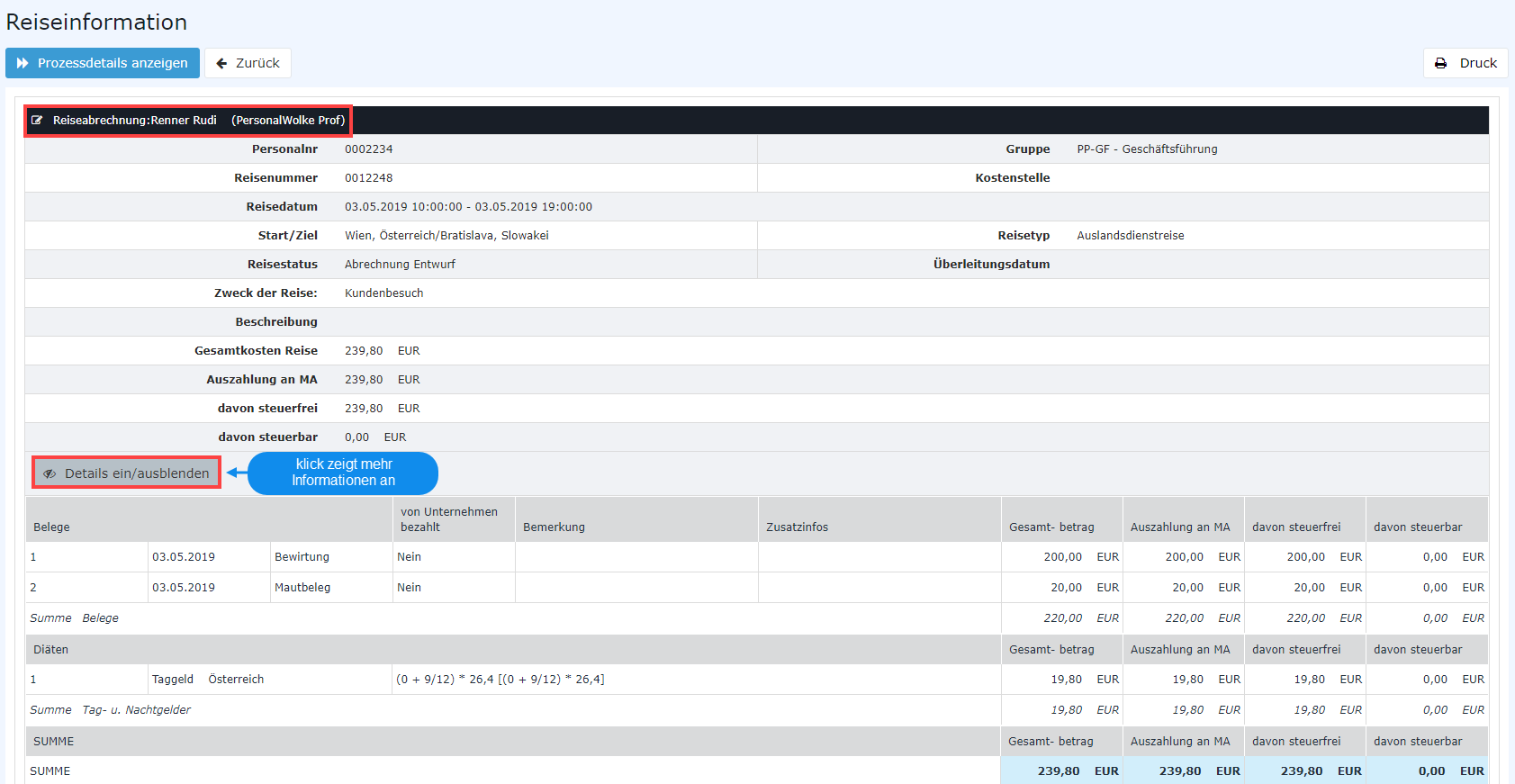Open Prozessdetails anzeigen
Image resolution: width=1515 pixels, height=784 pixels.
point(103,63)
